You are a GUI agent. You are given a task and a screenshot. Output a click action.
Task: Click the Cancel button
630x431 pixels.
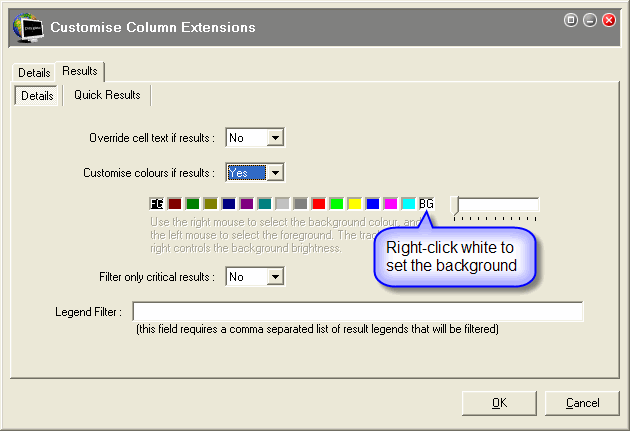tap(582, 403)
